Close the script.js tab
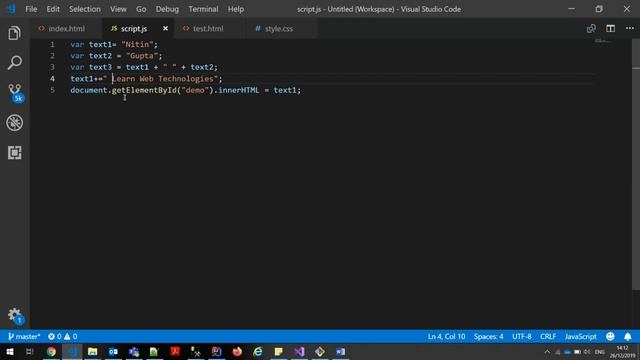640x360 pixels. click(165, 29)
